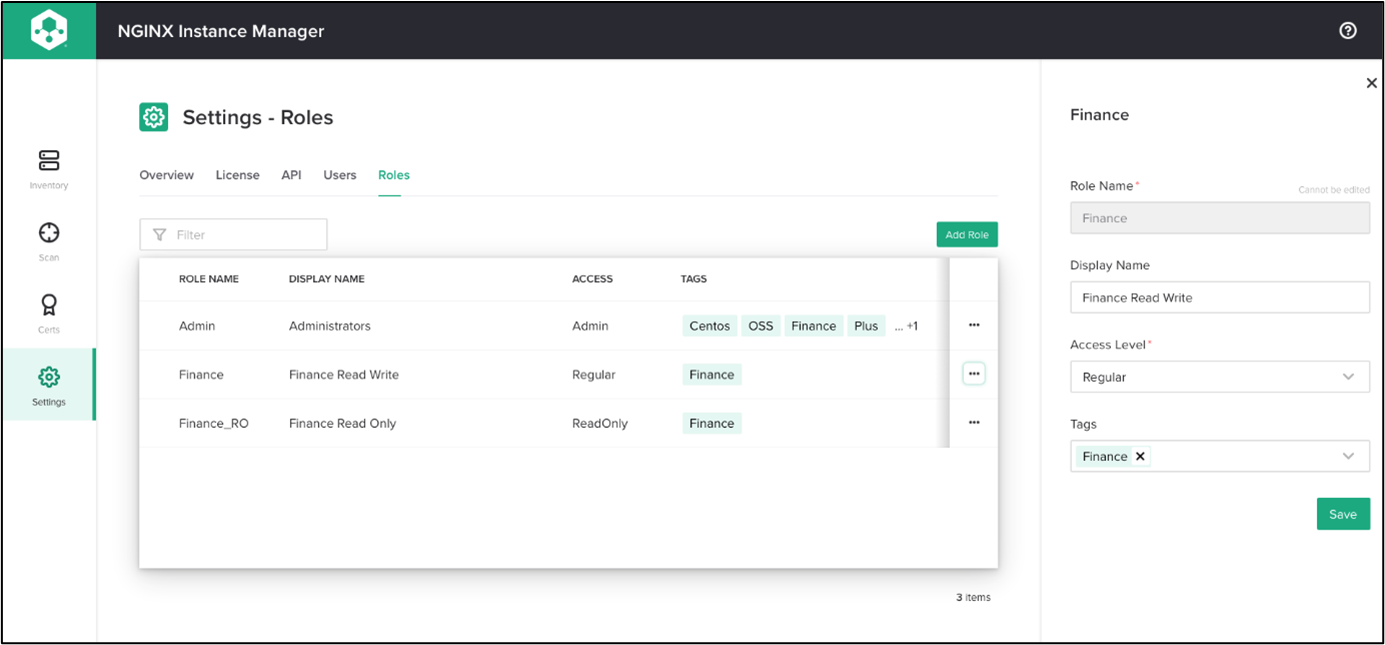Switch to the Overview tab

coord(166,175)
